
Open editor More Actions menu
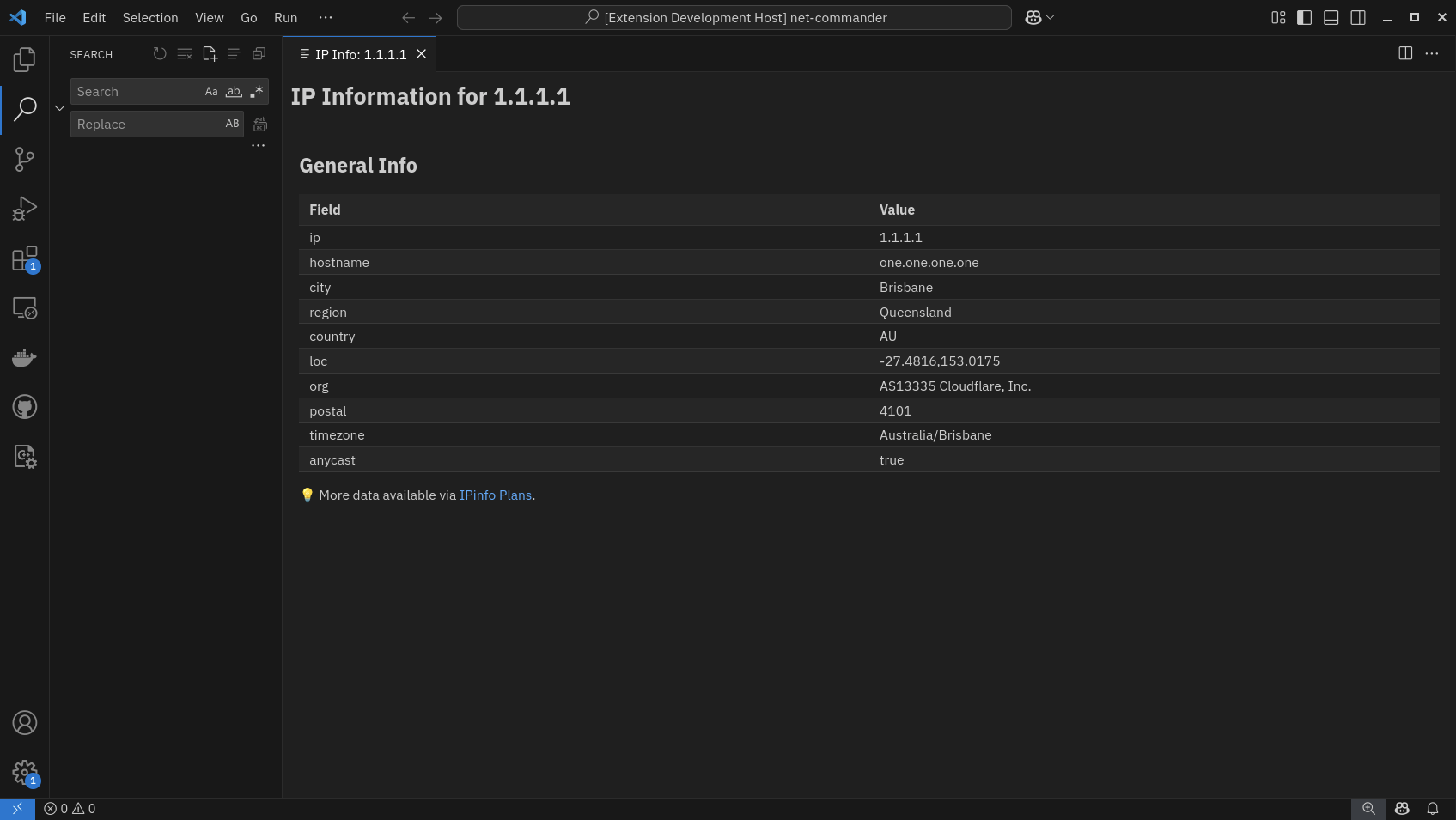(x=1432, y=53)
